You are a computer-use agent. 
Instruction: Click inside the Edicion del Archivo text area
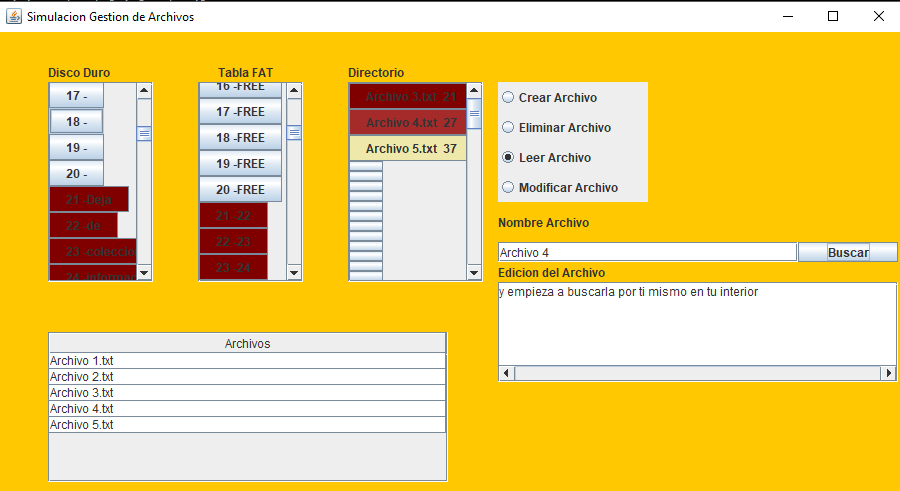pos(697,323)
